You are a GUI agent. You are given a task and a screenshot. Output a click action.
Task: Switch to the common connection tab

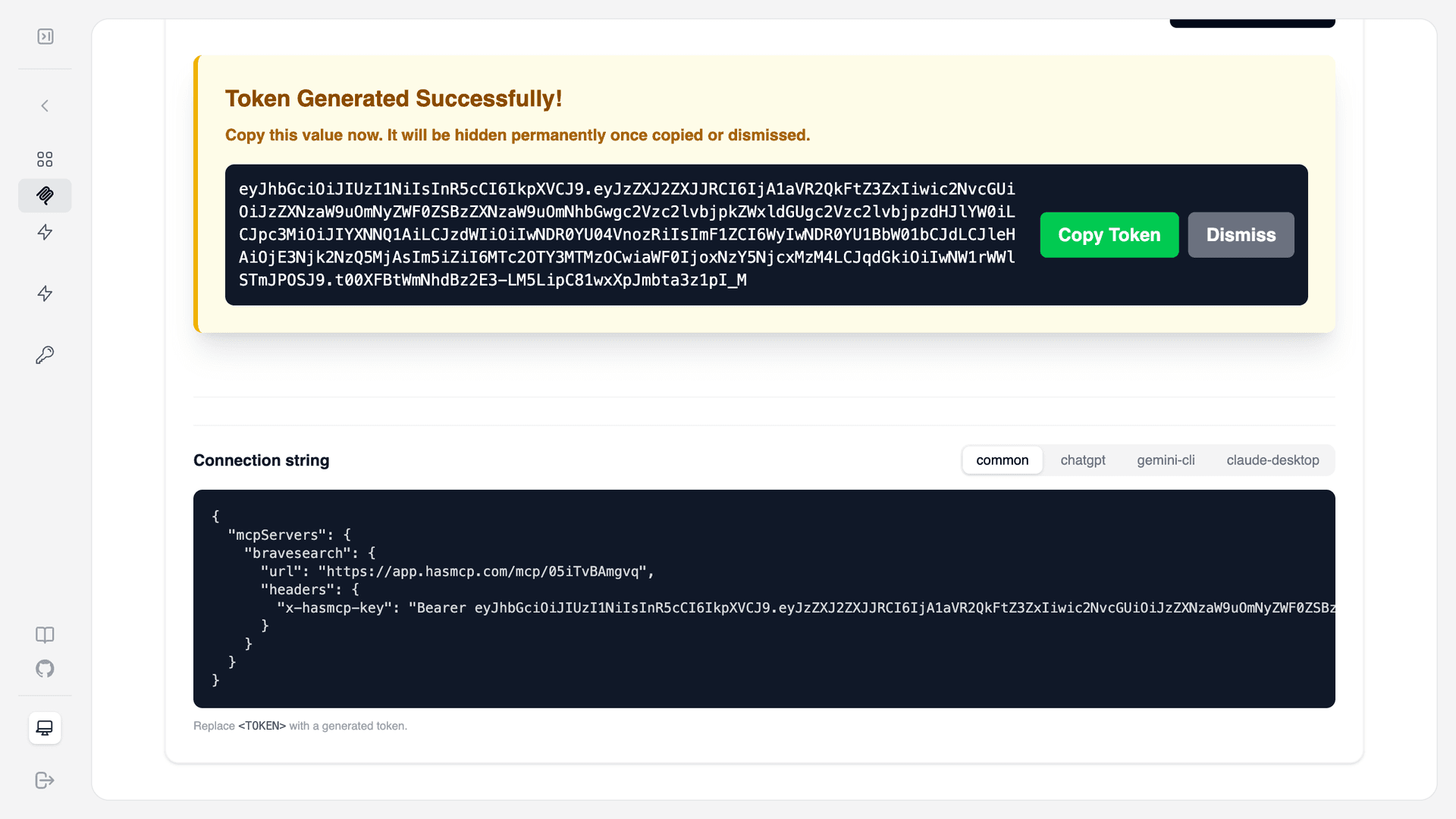pos(1002,460)
